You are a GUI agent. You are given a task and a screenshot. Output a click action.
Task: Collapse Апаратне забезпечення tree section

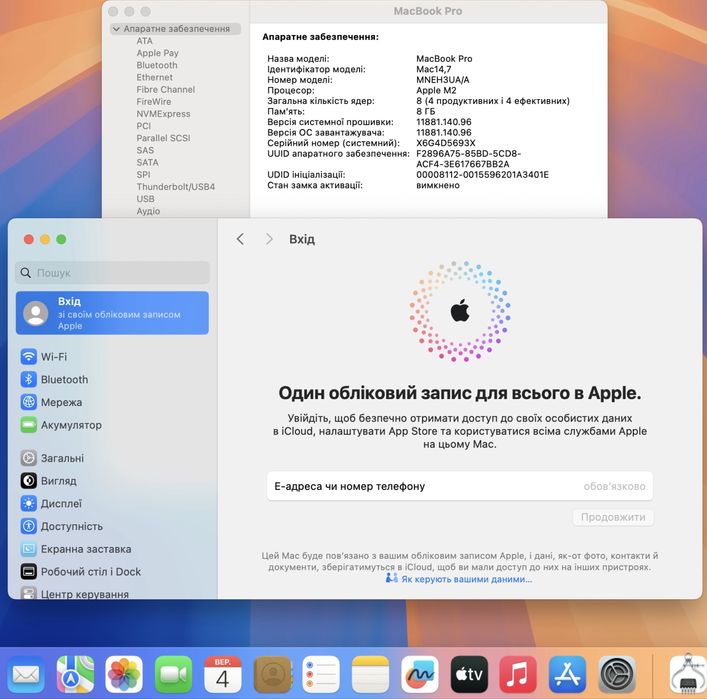(116, 29)
